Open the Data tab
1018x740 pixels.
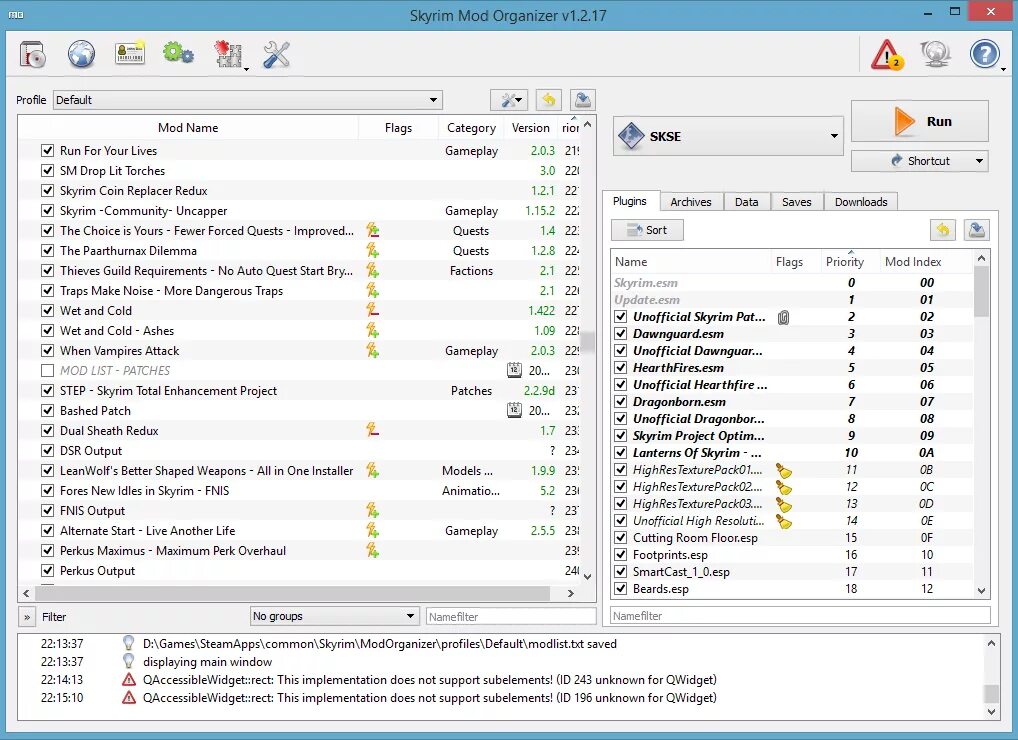(x=747, y=202)
